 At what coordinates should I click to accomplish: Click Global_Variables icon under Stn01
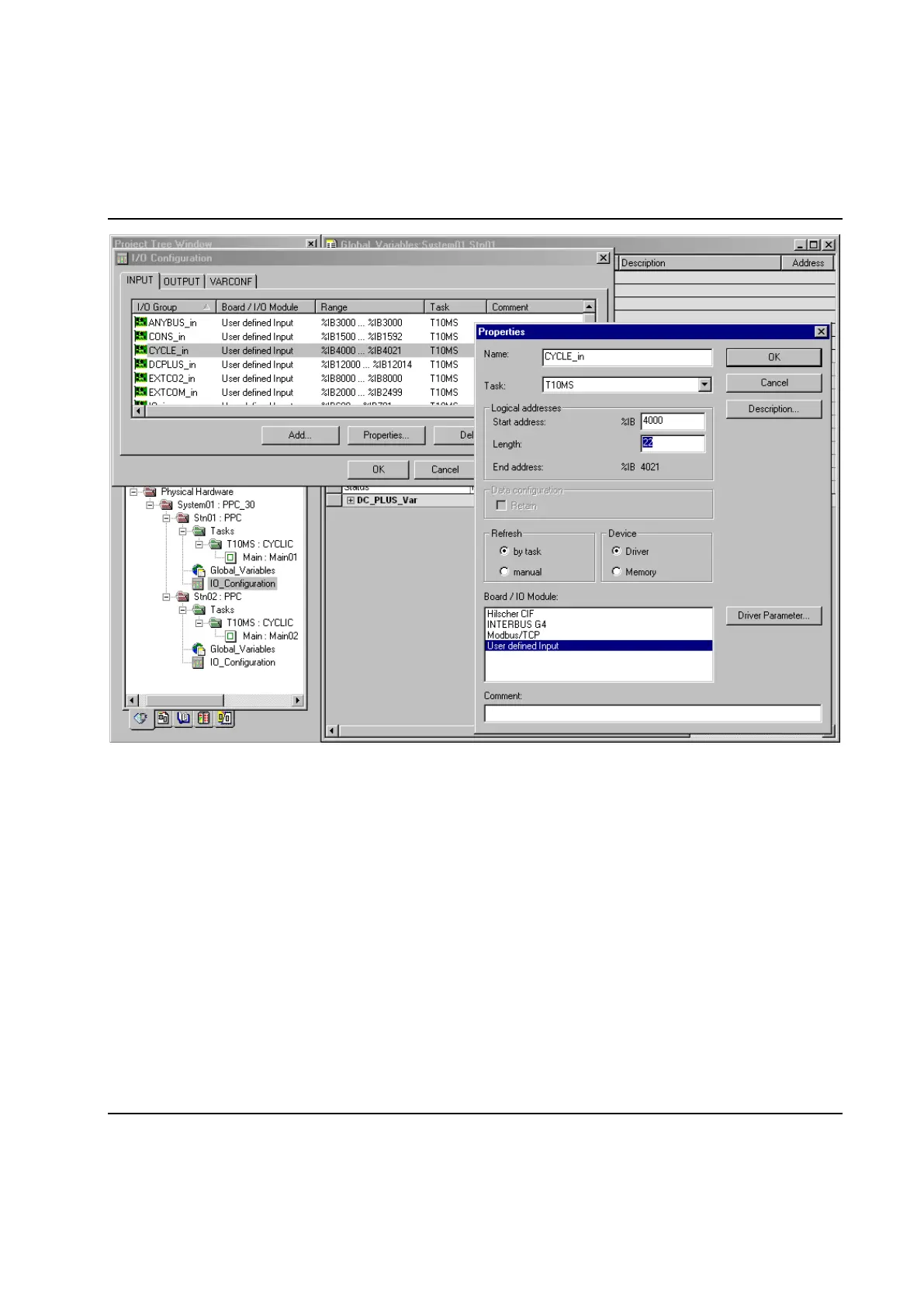click(x=199, y=570)
